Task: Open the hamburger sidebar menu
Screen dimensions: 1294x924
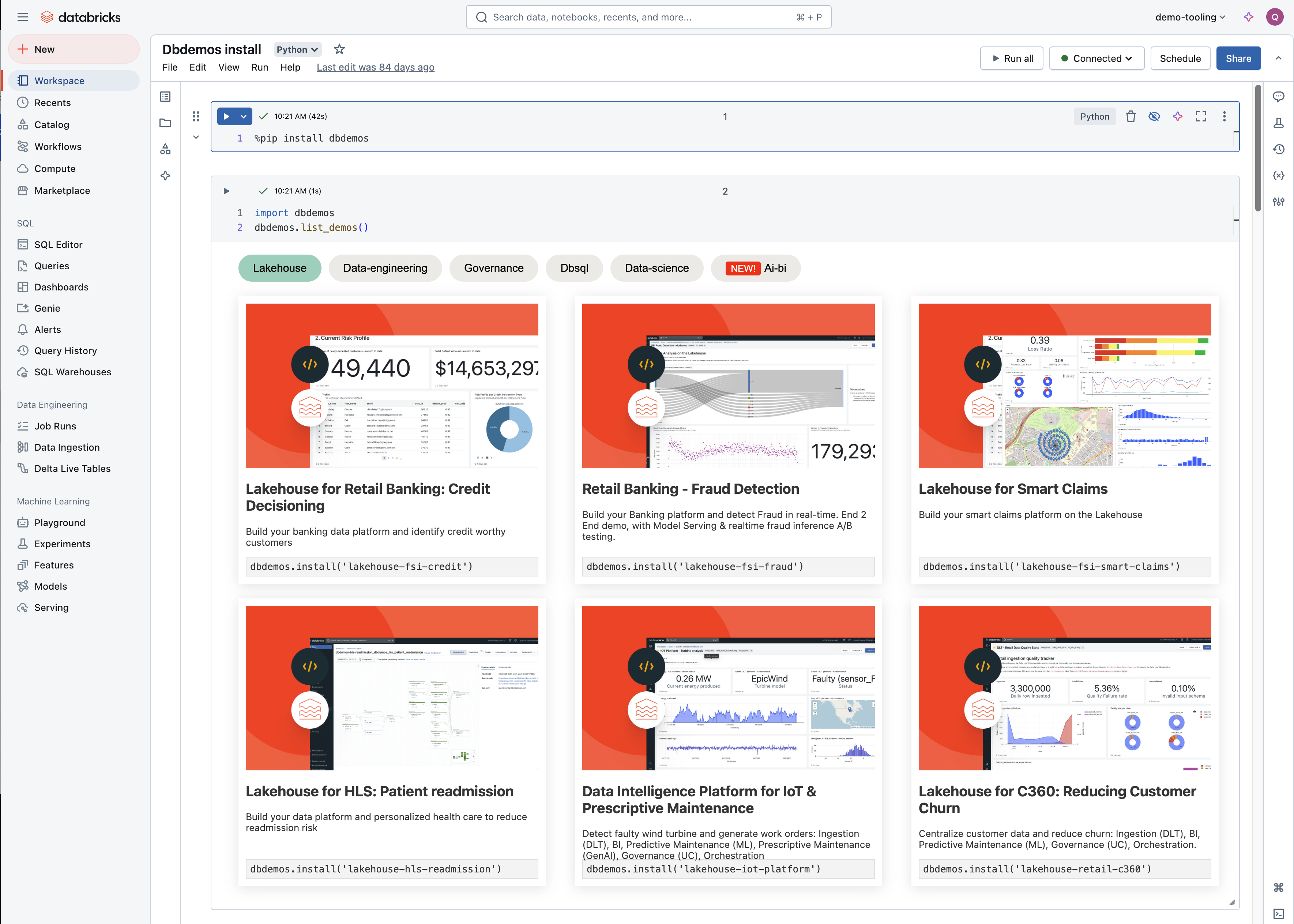Action: click(23, 17)
